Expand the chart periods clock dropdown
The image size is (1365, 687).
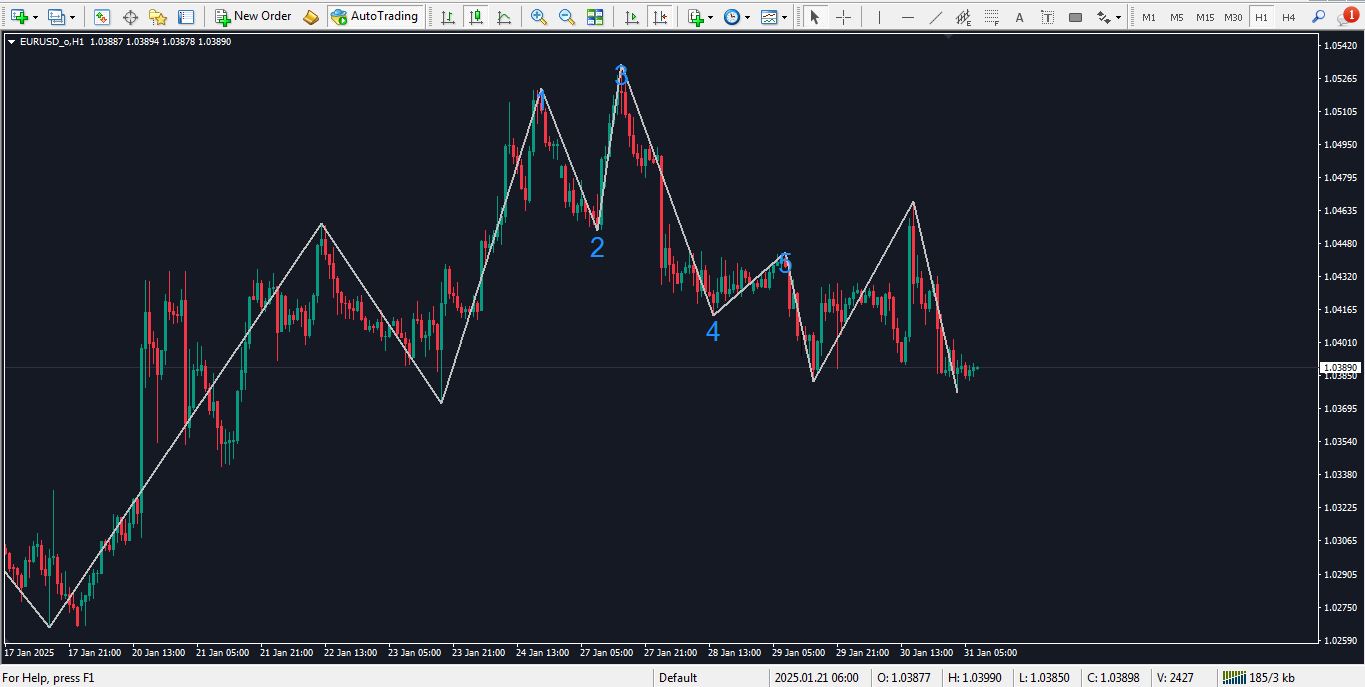pyautogui.click(x=746, y=17)
